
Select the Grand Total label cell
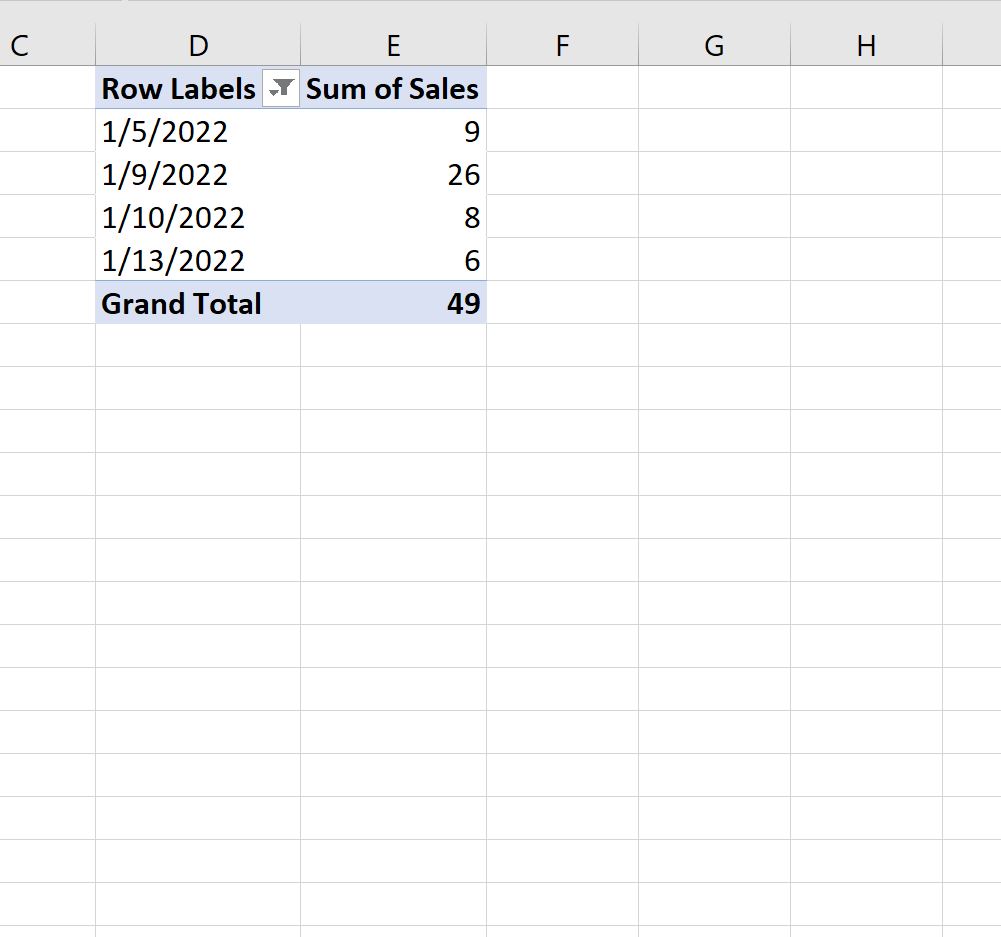(198, 303)
